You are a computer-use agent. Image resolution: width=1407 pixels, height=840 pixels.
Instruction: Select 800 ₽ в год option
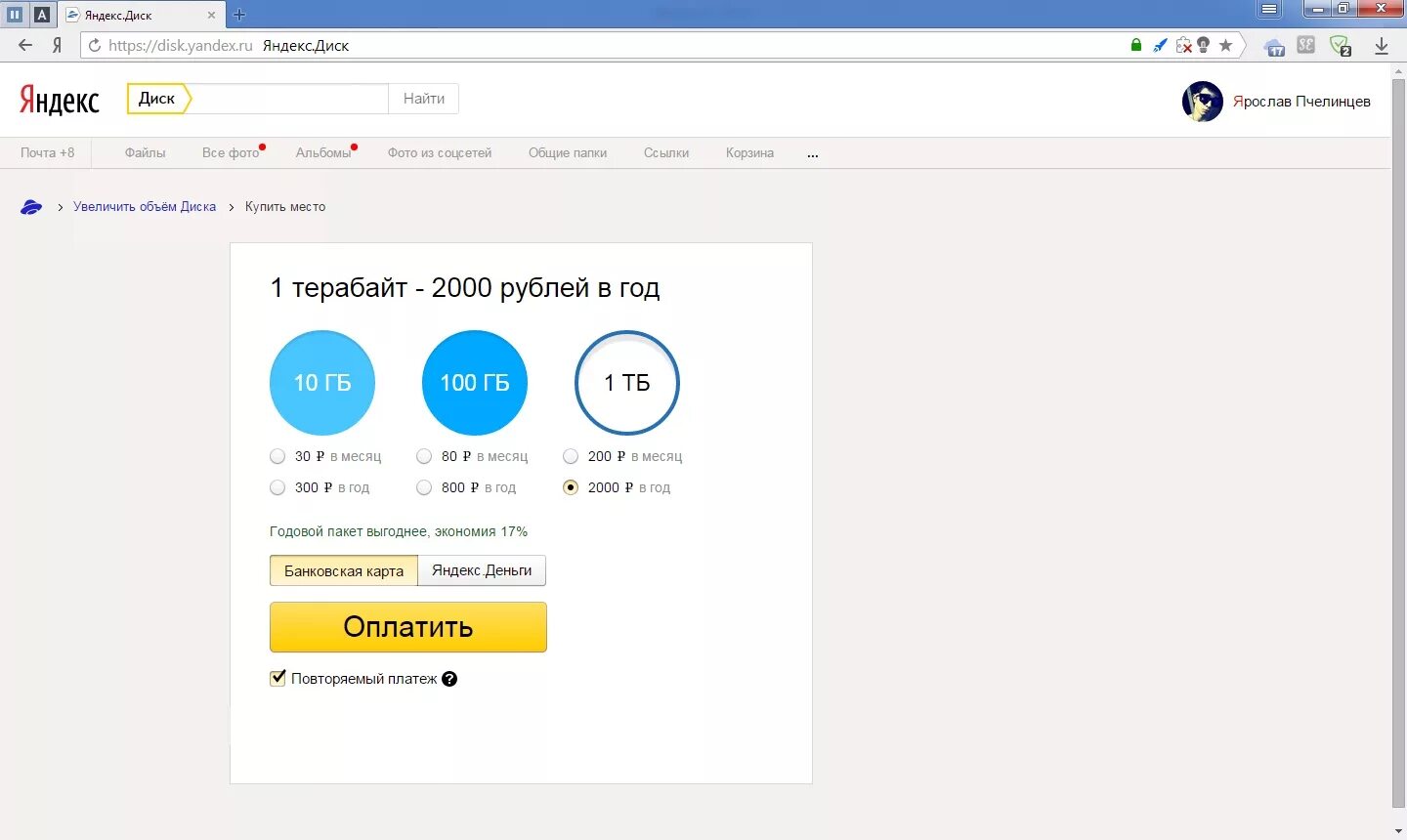click(x=424, y=487)
